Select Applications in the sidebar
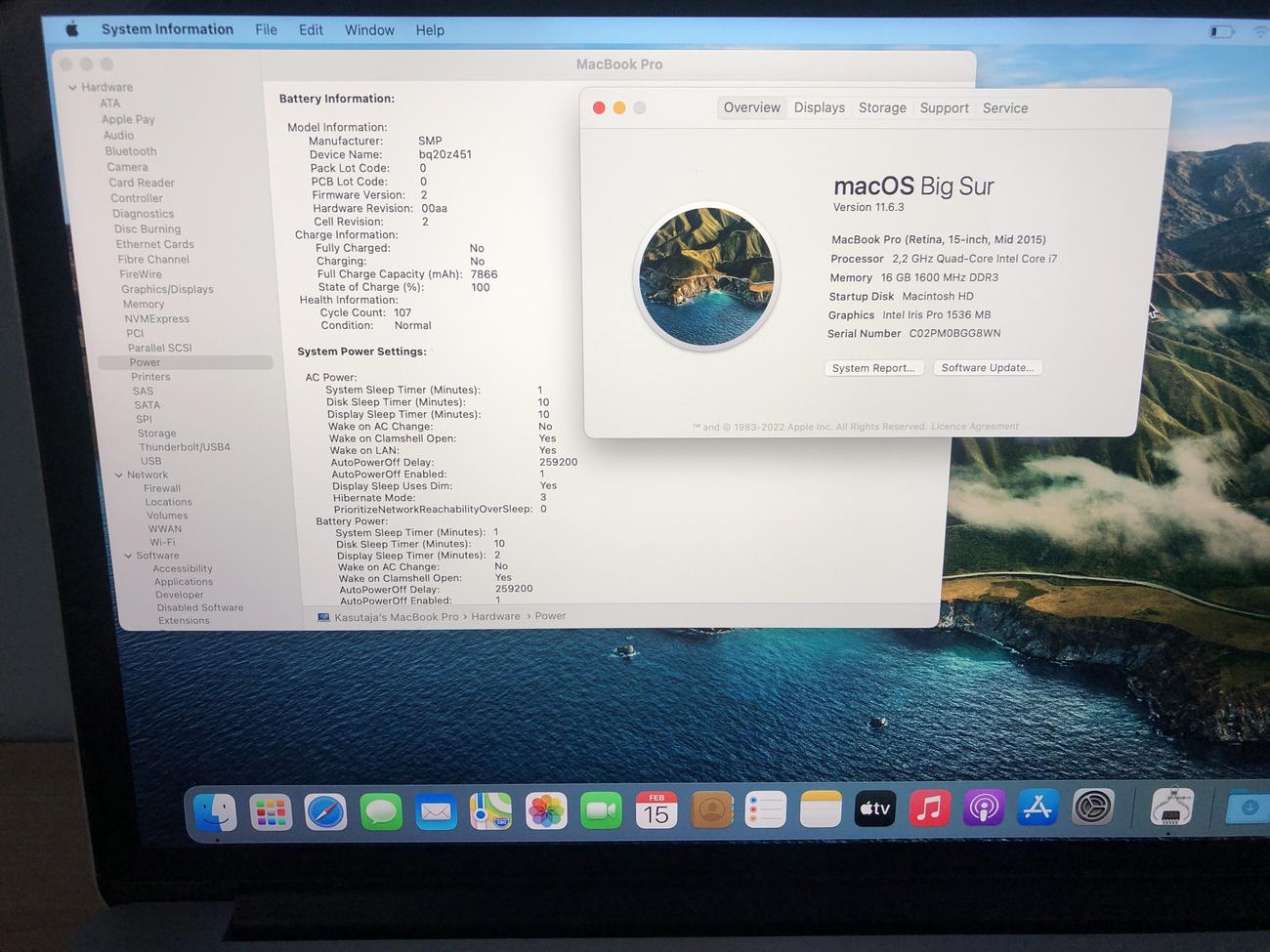1270x952 pixels. point(183,582)
